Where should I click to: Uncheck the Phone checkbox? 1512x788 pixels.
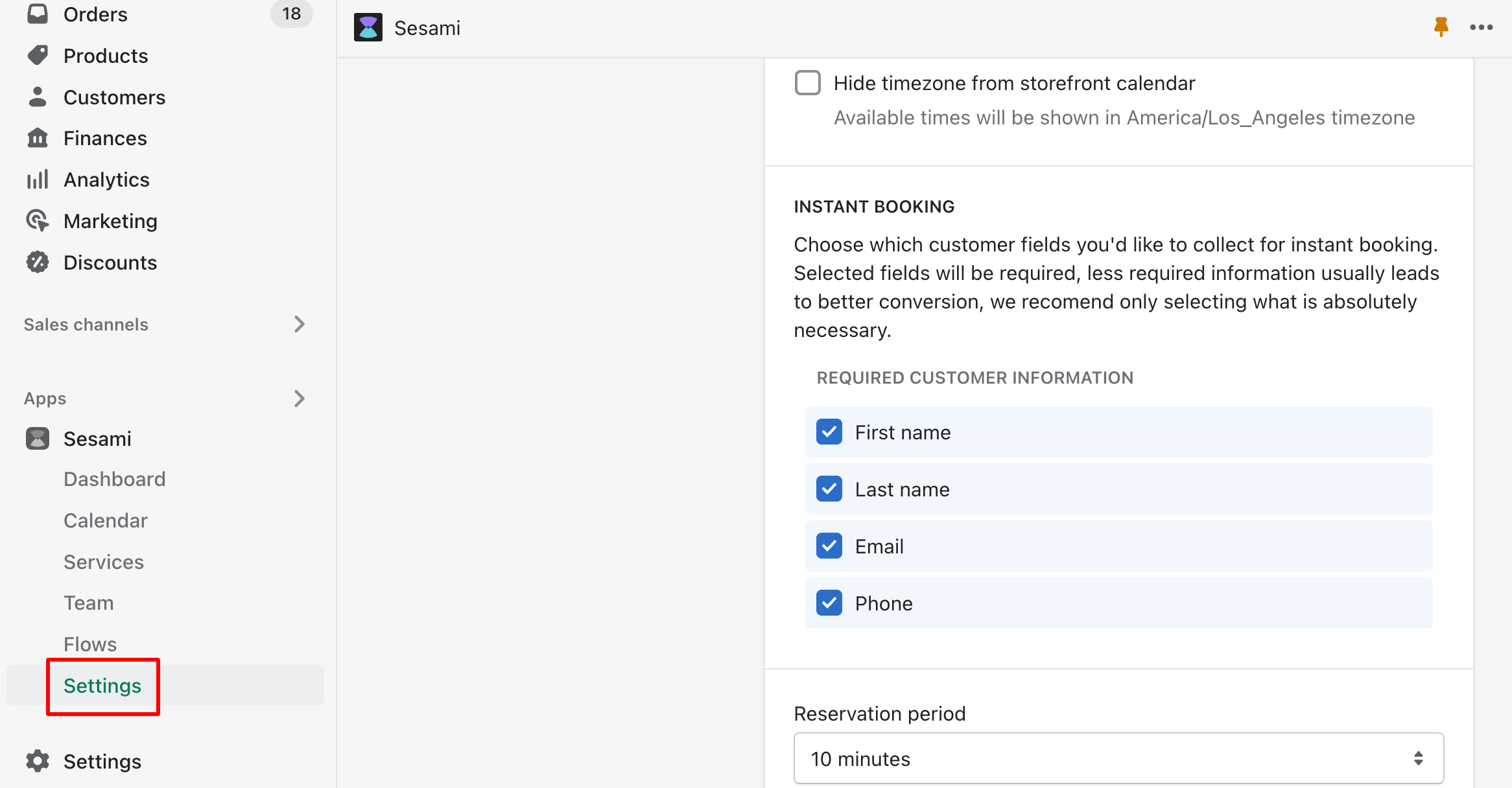coord(829,603)
